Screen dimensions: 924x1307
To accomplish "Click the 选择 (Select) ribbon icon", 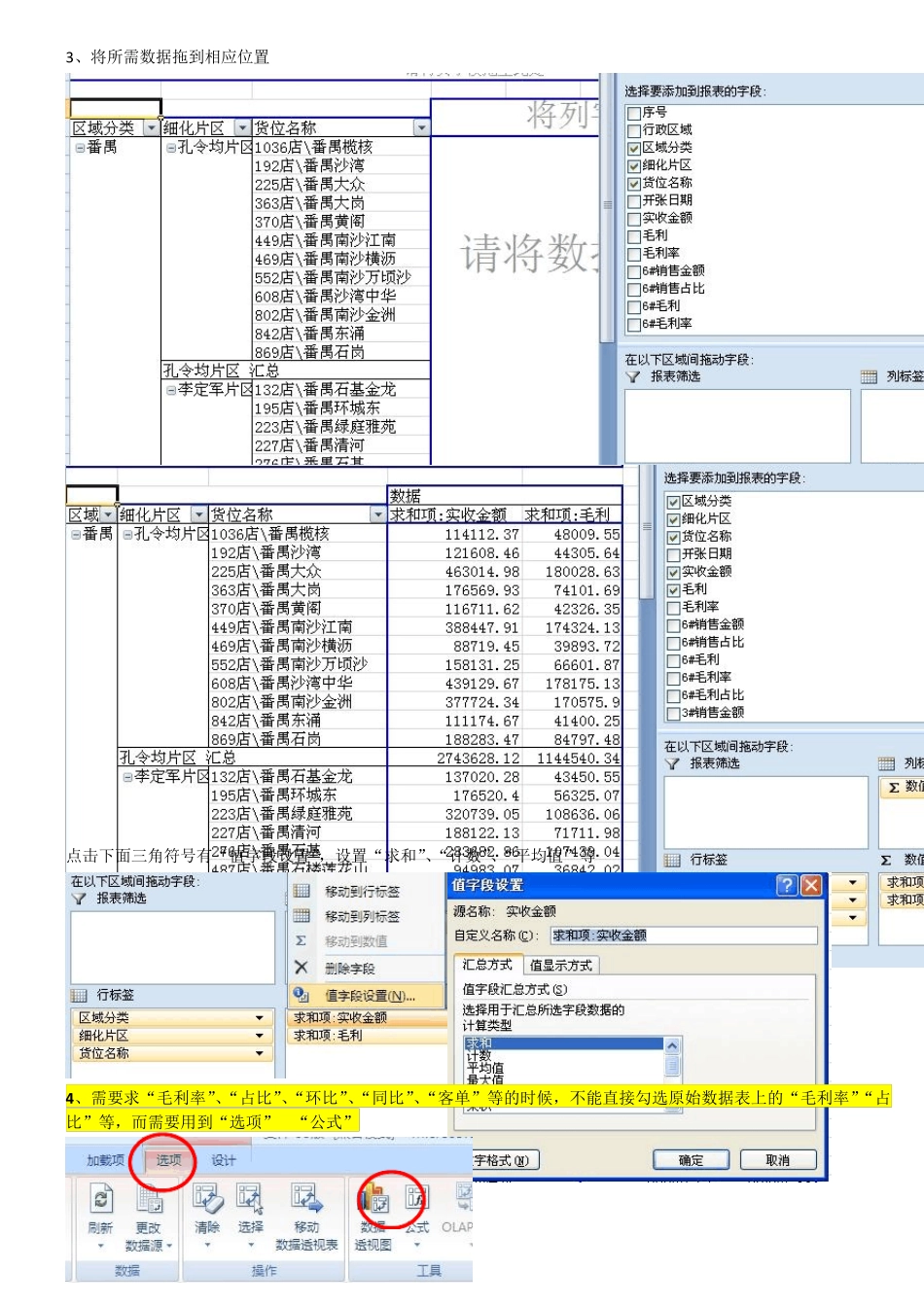I will tap(250, 1199).
